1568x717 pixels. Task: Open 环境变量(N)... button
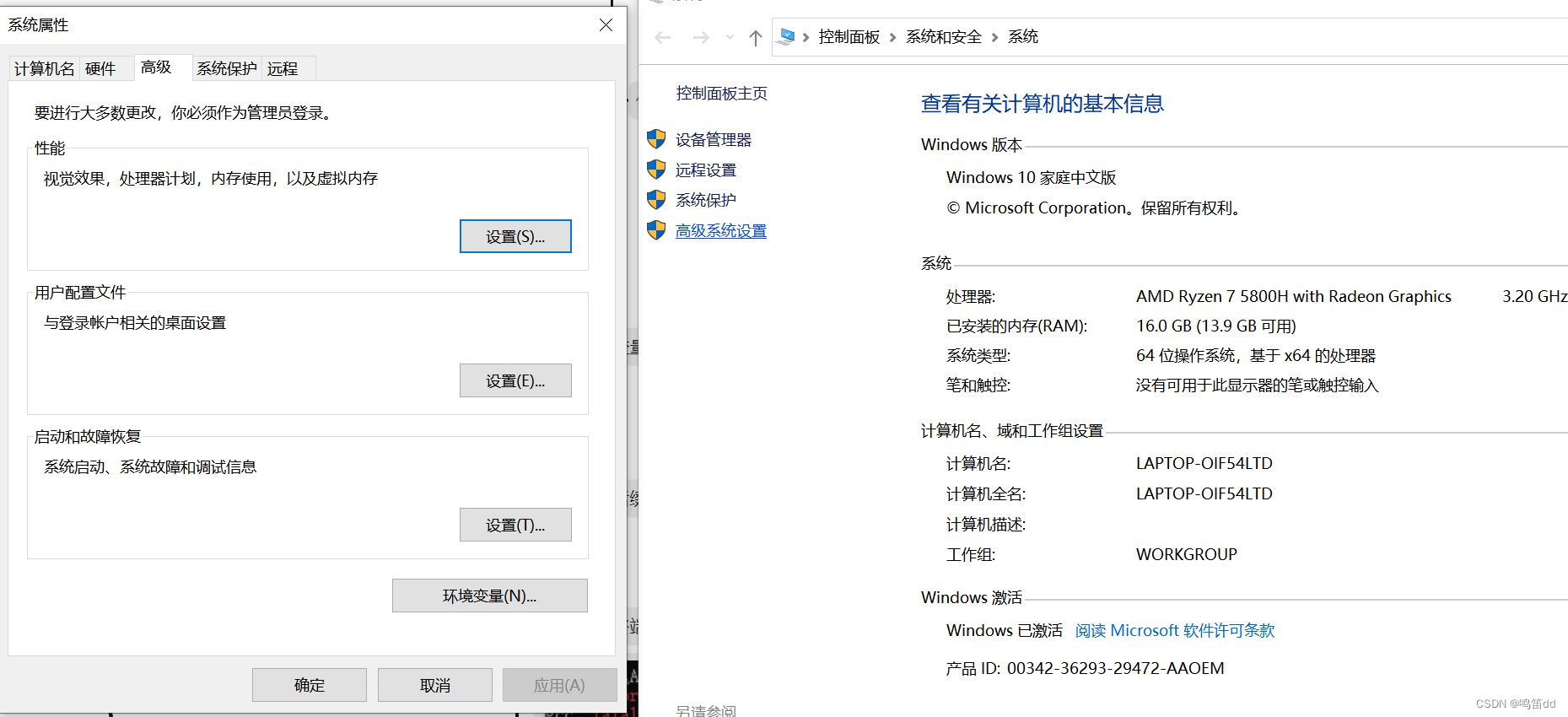[x=490, y=596]
